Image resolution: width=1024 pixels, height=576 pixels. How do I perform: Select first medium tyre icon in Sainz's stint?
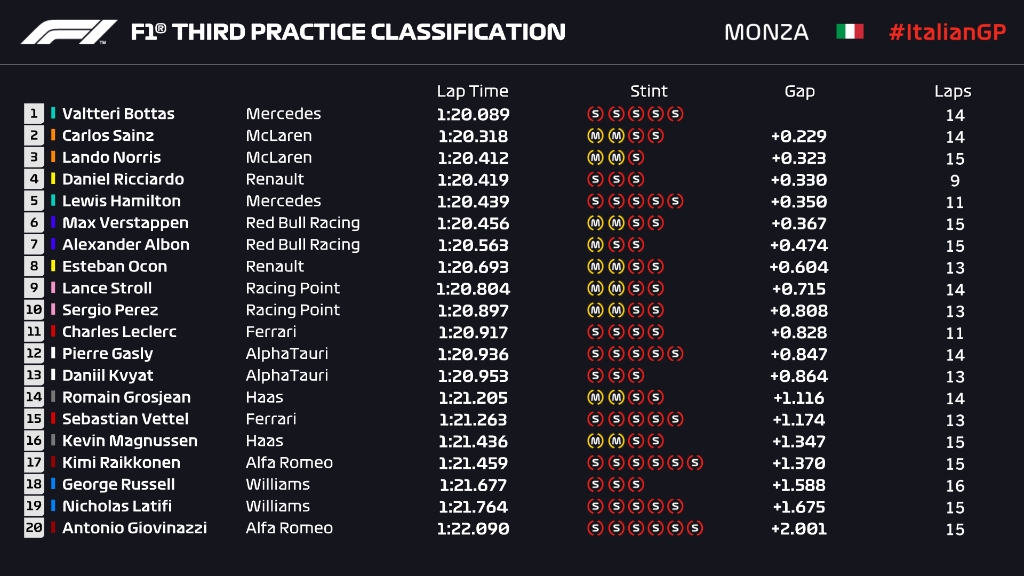[595, 136]
